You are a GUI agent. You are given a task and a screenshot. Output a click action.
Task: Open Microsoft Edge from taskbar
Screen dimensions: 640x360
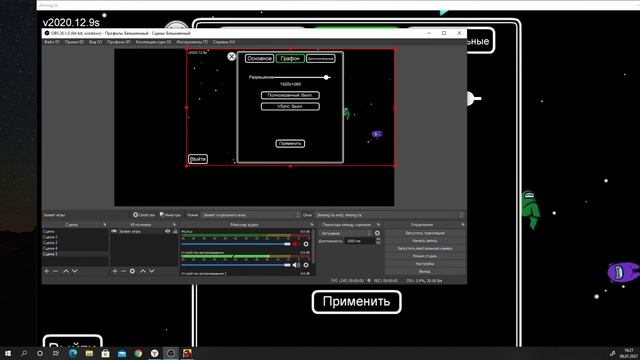click(x=73, y=353)
